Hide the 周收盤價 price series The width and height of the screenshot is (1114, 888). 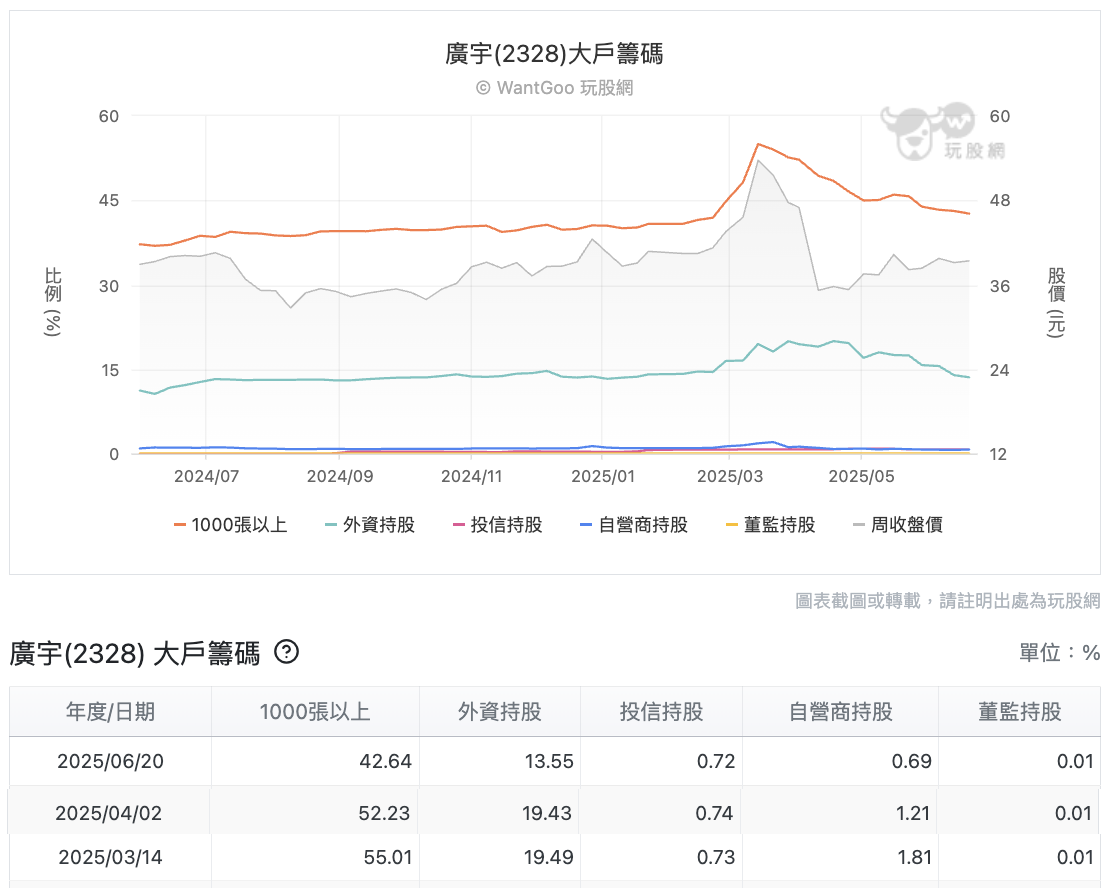coord(898,525)
